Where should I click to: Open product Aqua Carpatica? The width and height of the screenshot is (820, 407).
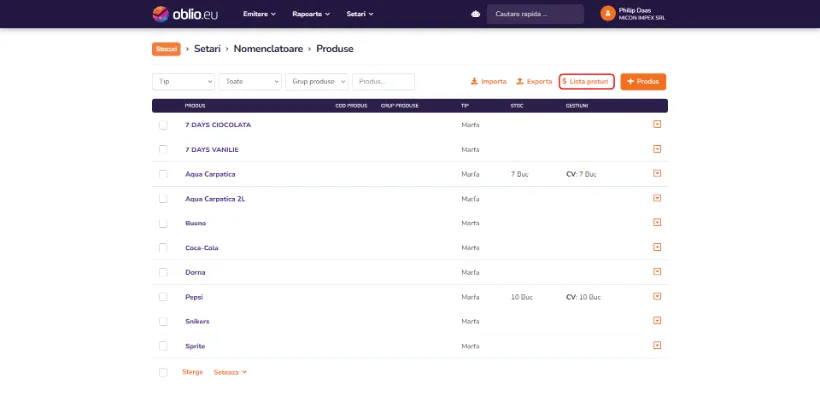[210, 174]
